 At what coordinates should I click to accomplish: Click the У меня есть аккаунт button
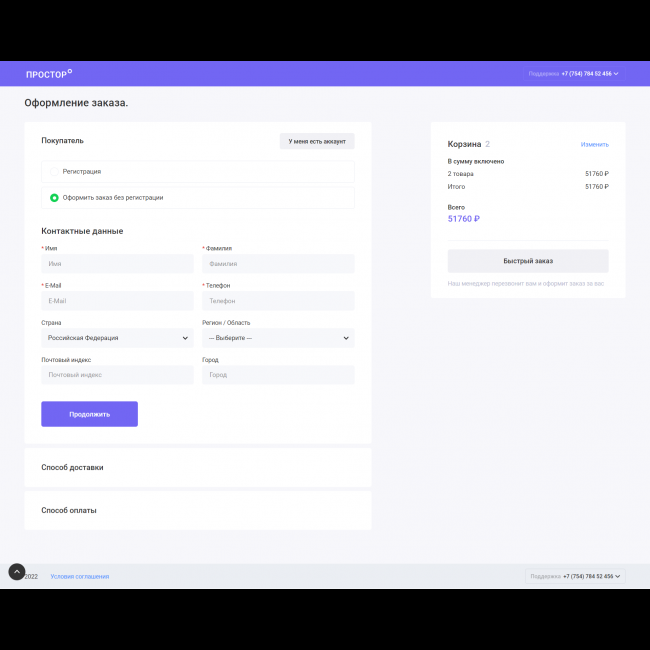click(317, 142)
